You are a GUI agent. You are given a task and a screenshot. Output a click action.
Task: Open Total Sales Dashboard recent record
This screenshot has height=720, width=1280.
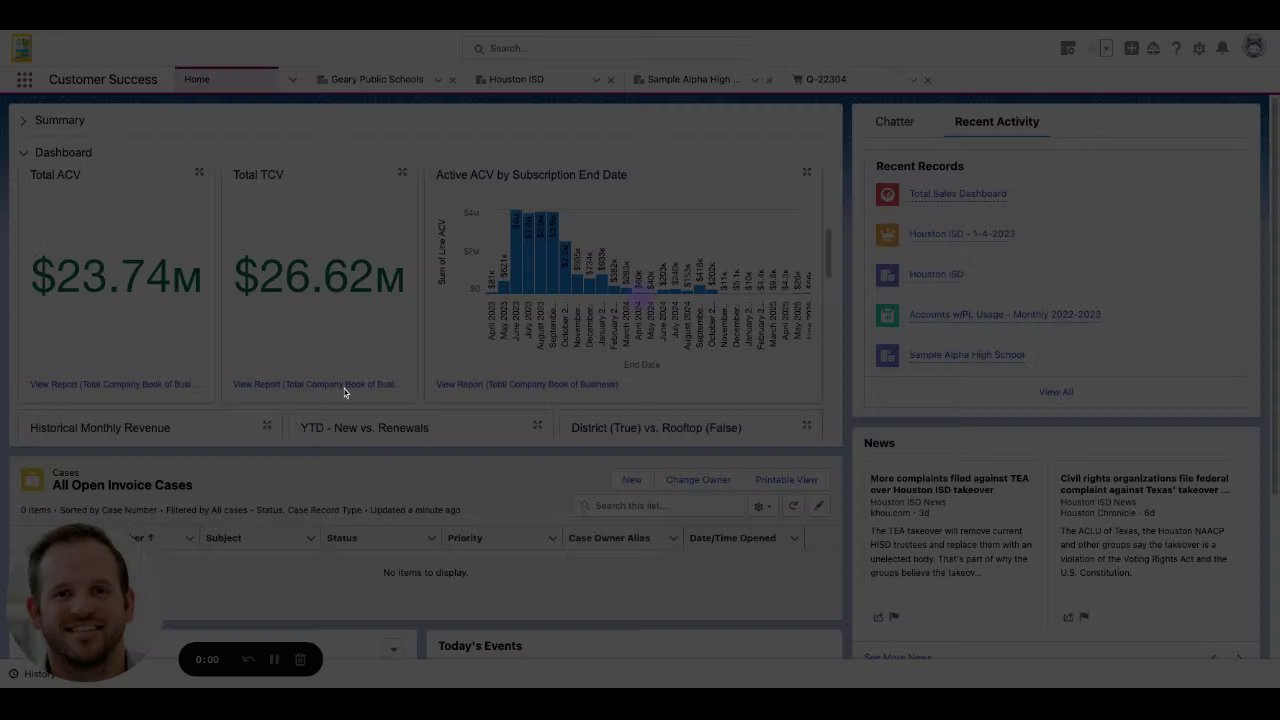958,194
